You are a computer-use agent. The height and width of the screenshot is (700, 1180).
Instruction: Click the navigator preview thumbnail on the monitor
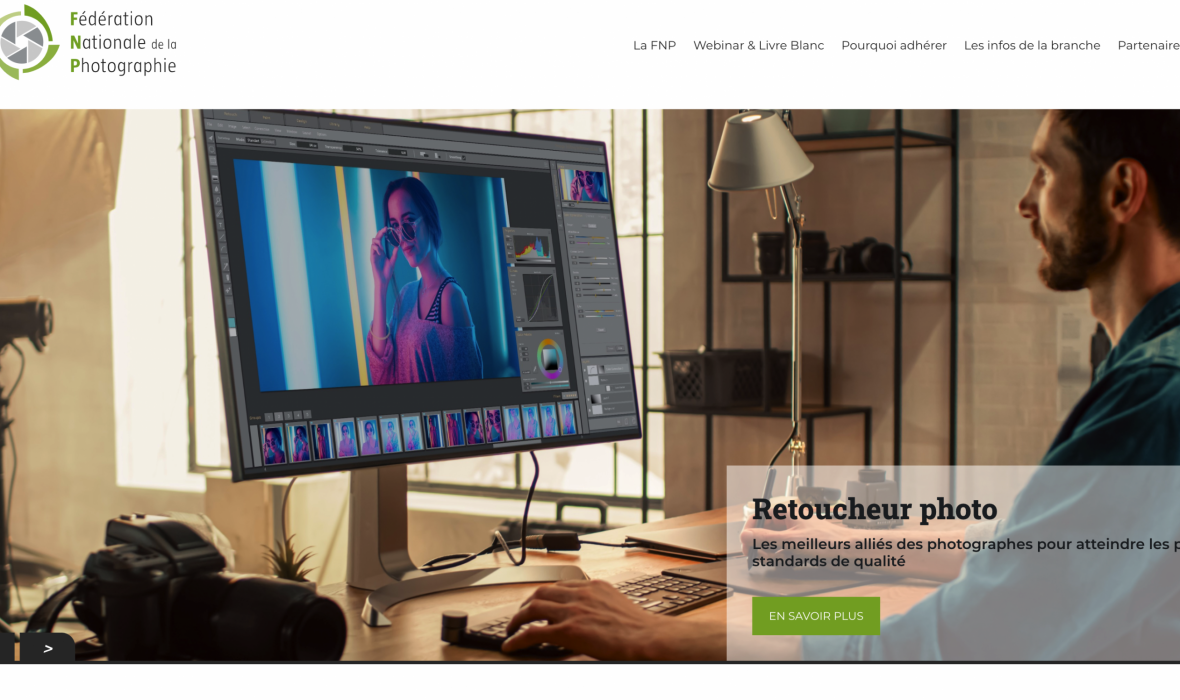[582, 185]
